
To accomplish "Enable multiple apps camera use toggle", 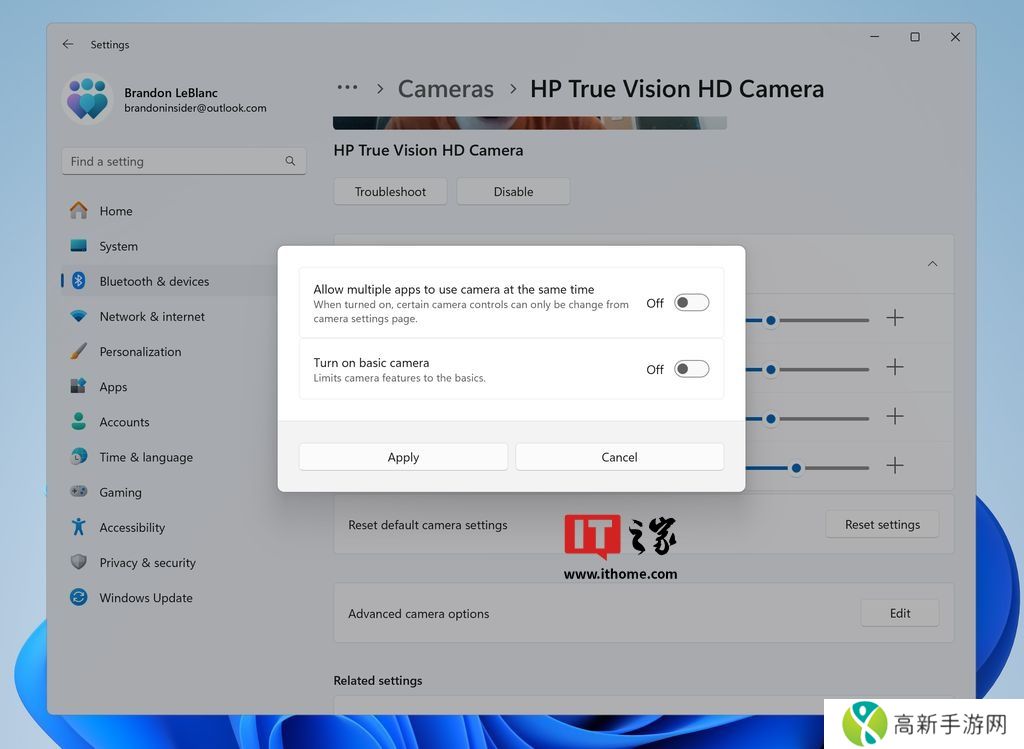I will coord(691,303).
